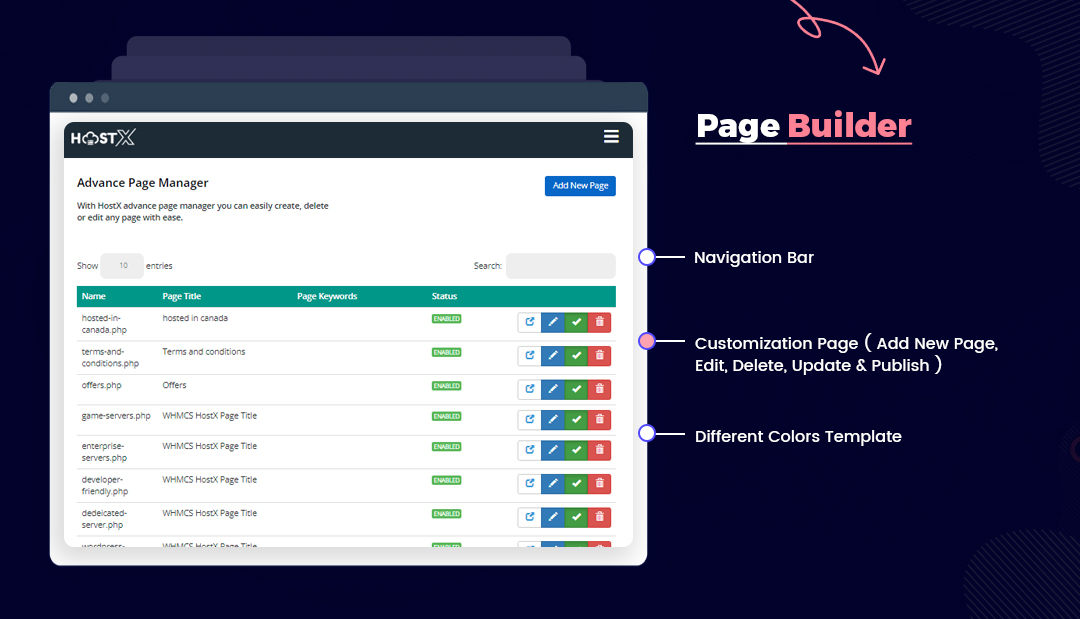1080x619 pixels.
Task: Edit the hosted-in-canada.php page
Action: tap(552, 322)
